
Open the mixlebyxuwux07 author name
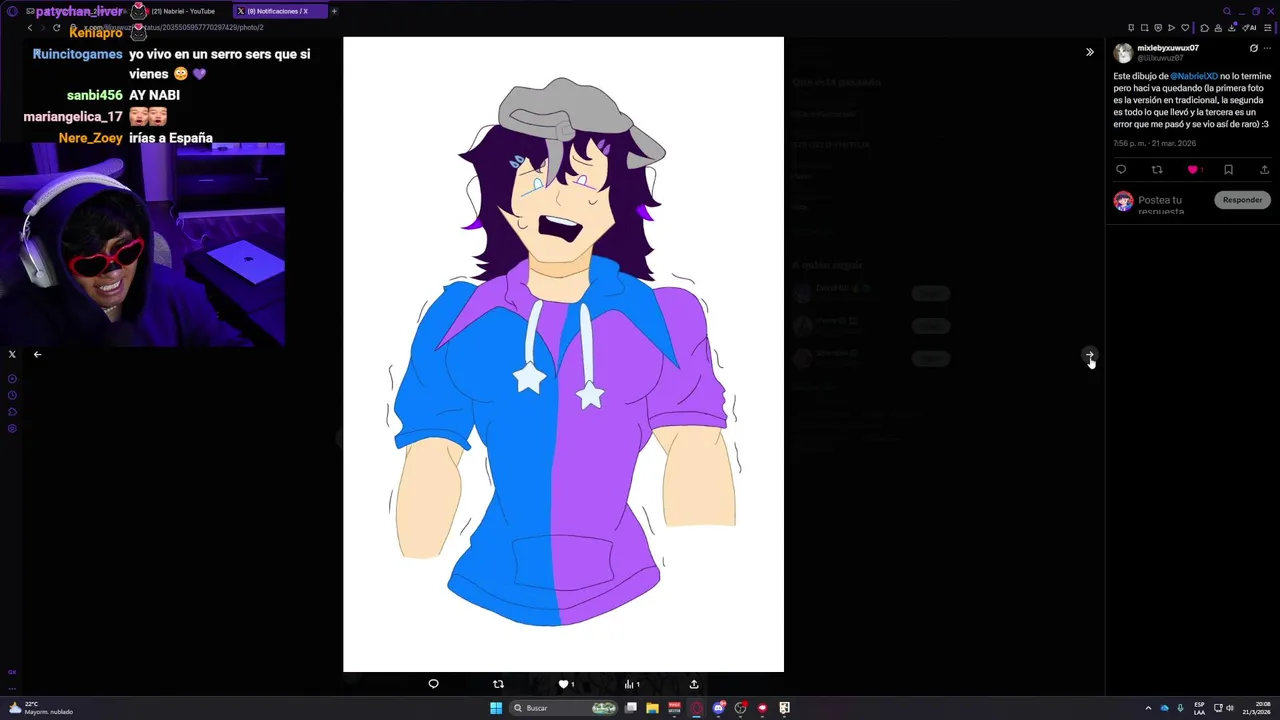point(1168,48)
